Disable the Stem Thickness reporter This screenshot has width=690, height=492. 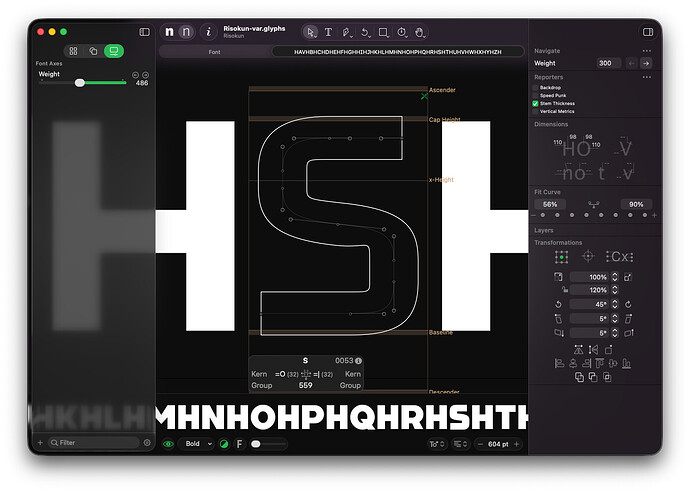pos(536,103)
